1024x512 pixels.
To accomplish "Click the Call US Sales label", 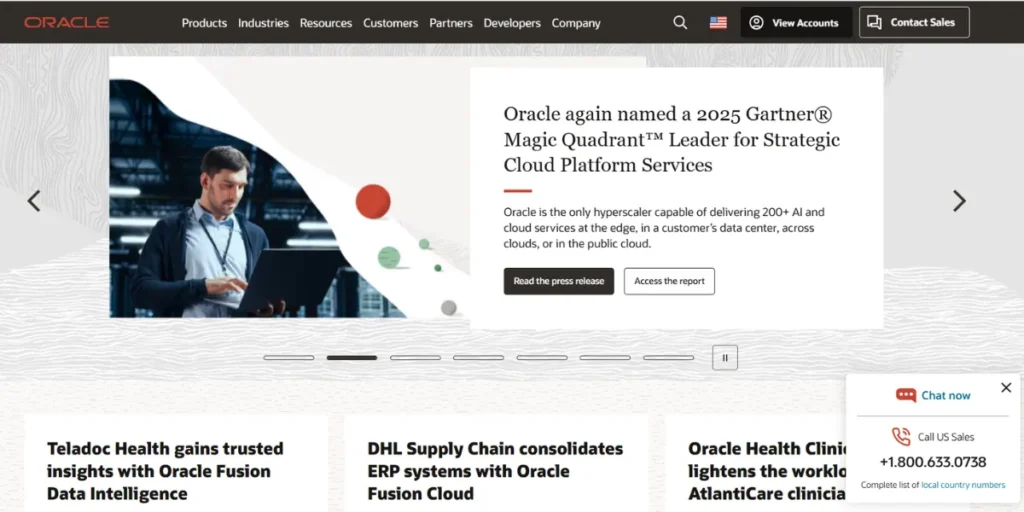I will [946, 437].
